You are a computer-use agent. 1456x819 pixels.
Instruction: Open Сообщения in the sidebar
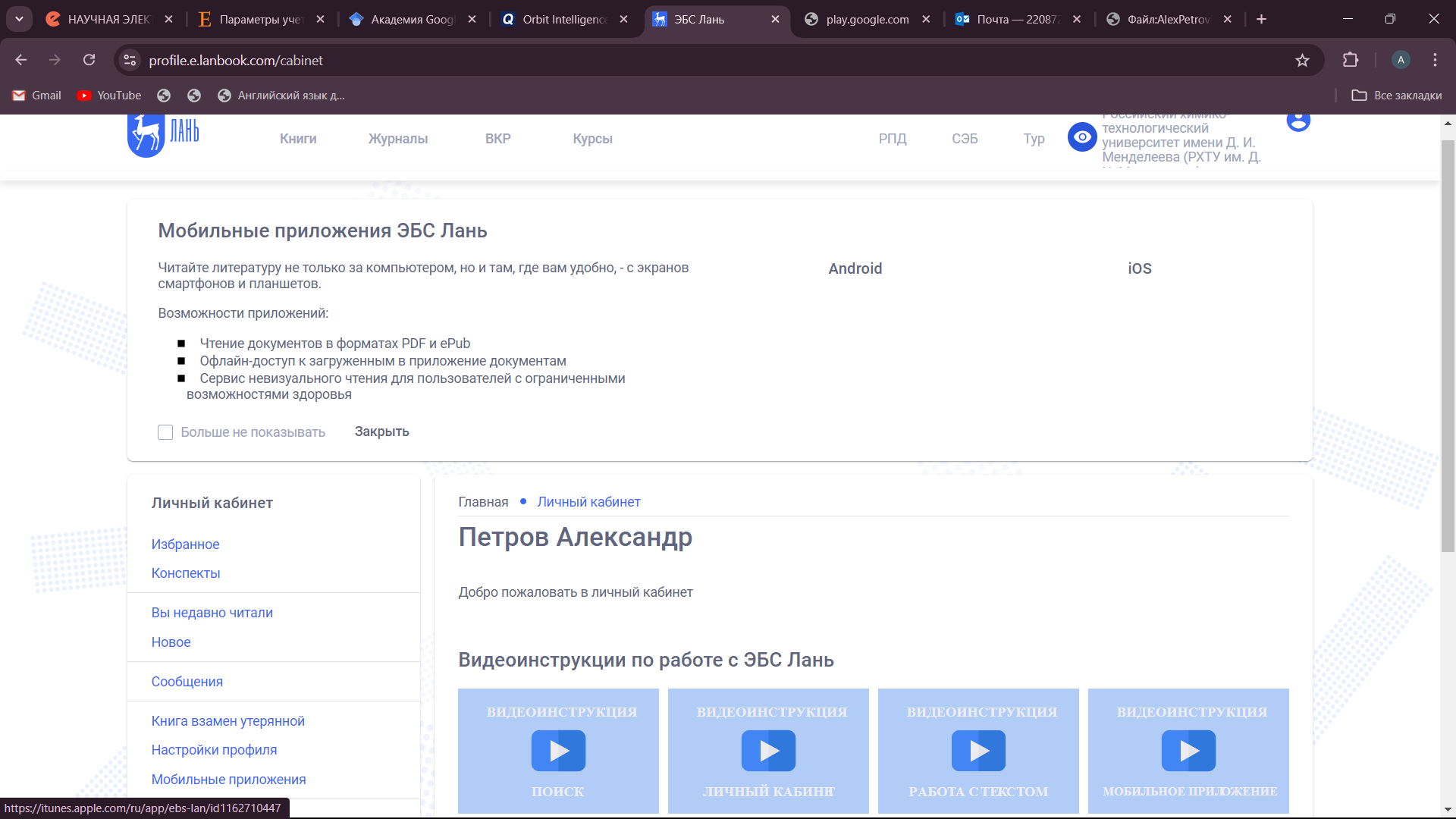point(187,682)
